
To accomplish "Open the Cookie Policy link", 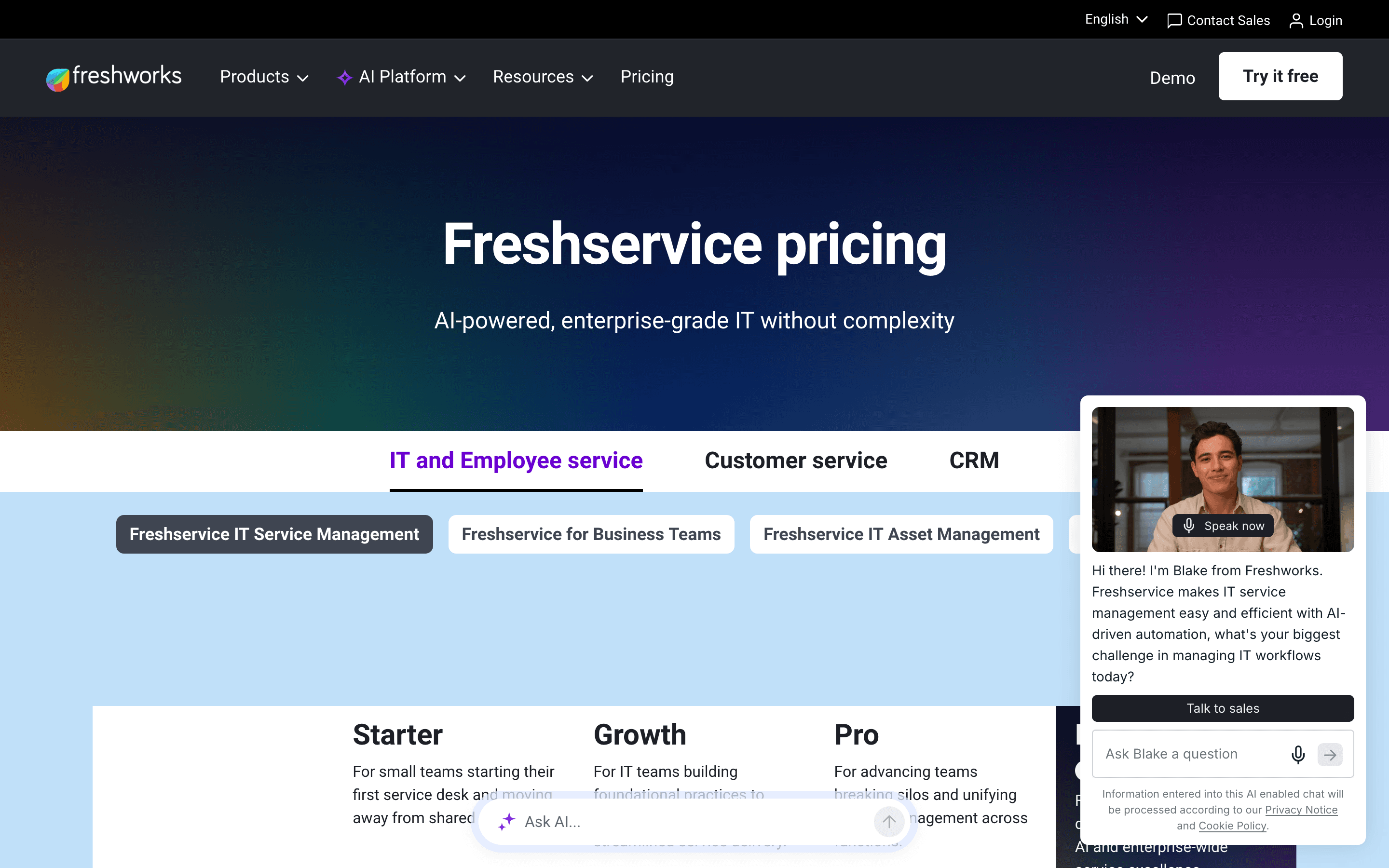I will [x=1232, y=826].
